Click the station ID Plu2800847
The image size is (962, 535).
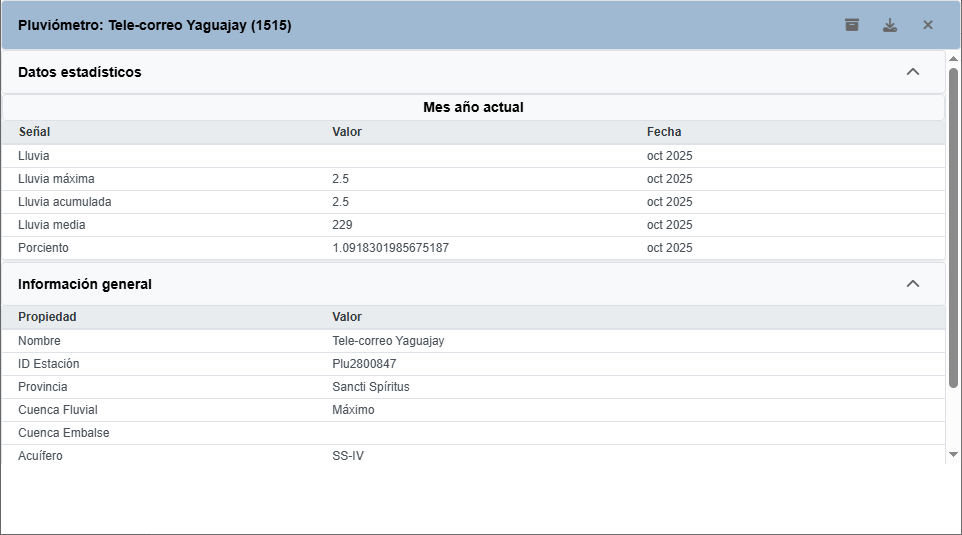point(364,364)
